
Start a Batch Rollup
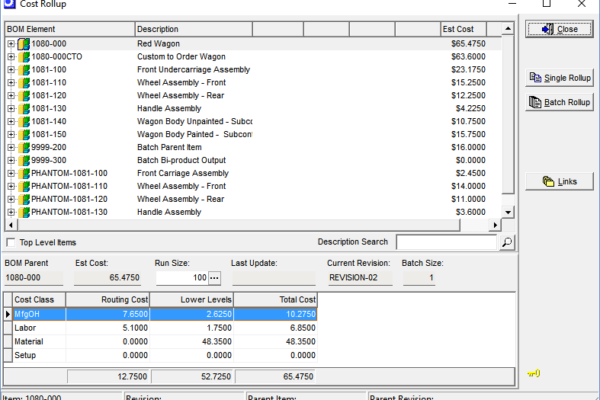tap(559, 102)
